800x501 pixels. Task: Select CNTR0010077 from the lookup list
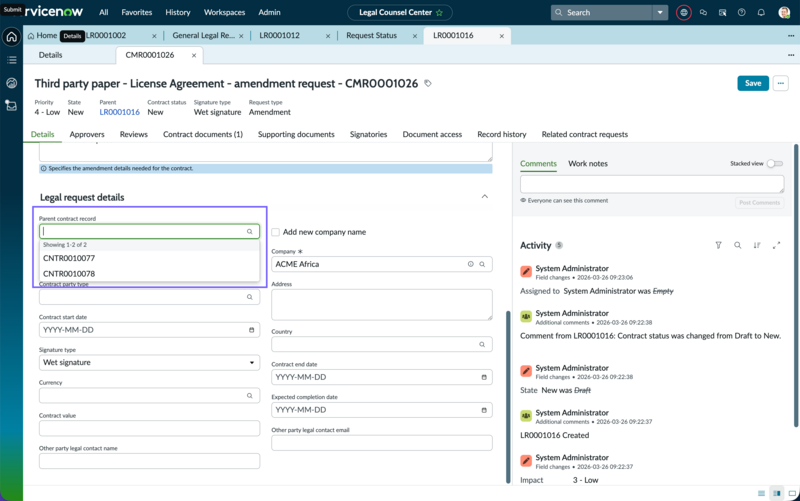point(149,258)
